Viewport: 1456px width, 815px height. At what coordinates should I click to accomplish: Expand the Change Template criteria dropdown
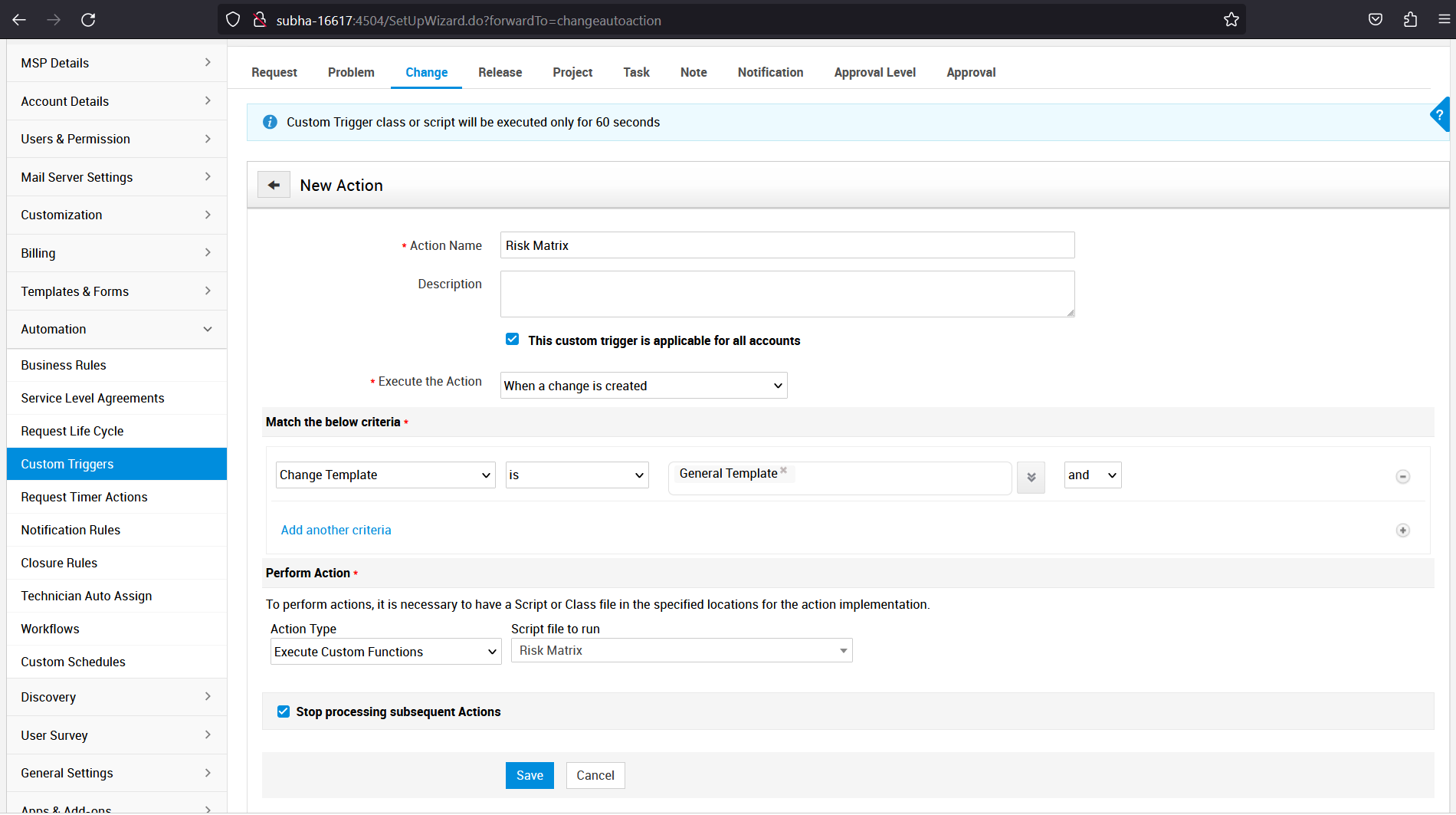point(385,475)
